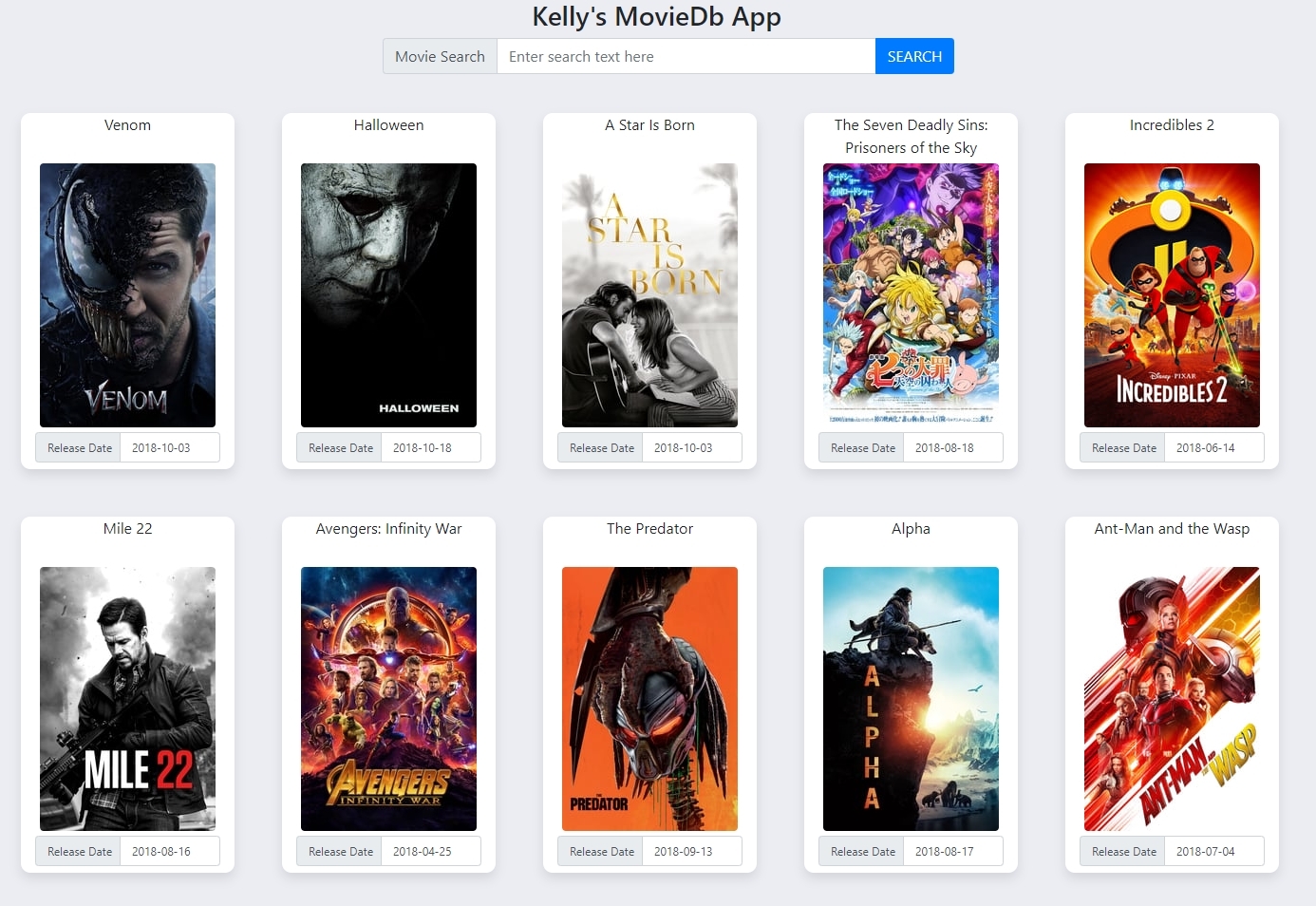The width and height of the screenshot is (1316, 906).
Task: Click Release Date label under Alpha
Action: pyautogui.click(x=862, y=851)
